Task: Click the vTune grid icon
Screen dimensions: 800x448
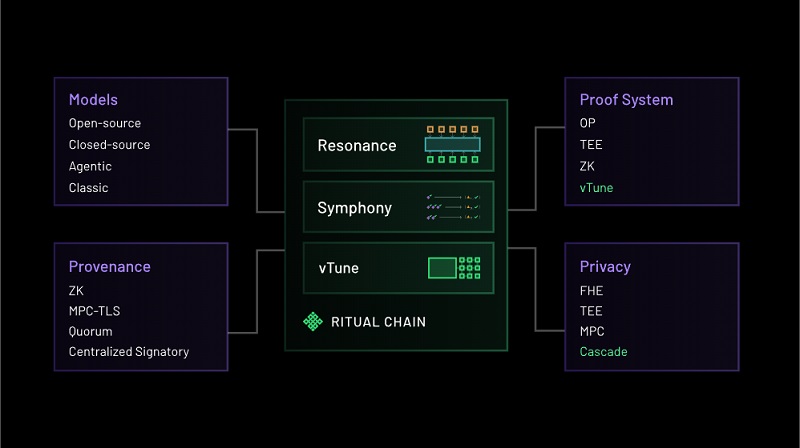Action: (x=454, y=268)
